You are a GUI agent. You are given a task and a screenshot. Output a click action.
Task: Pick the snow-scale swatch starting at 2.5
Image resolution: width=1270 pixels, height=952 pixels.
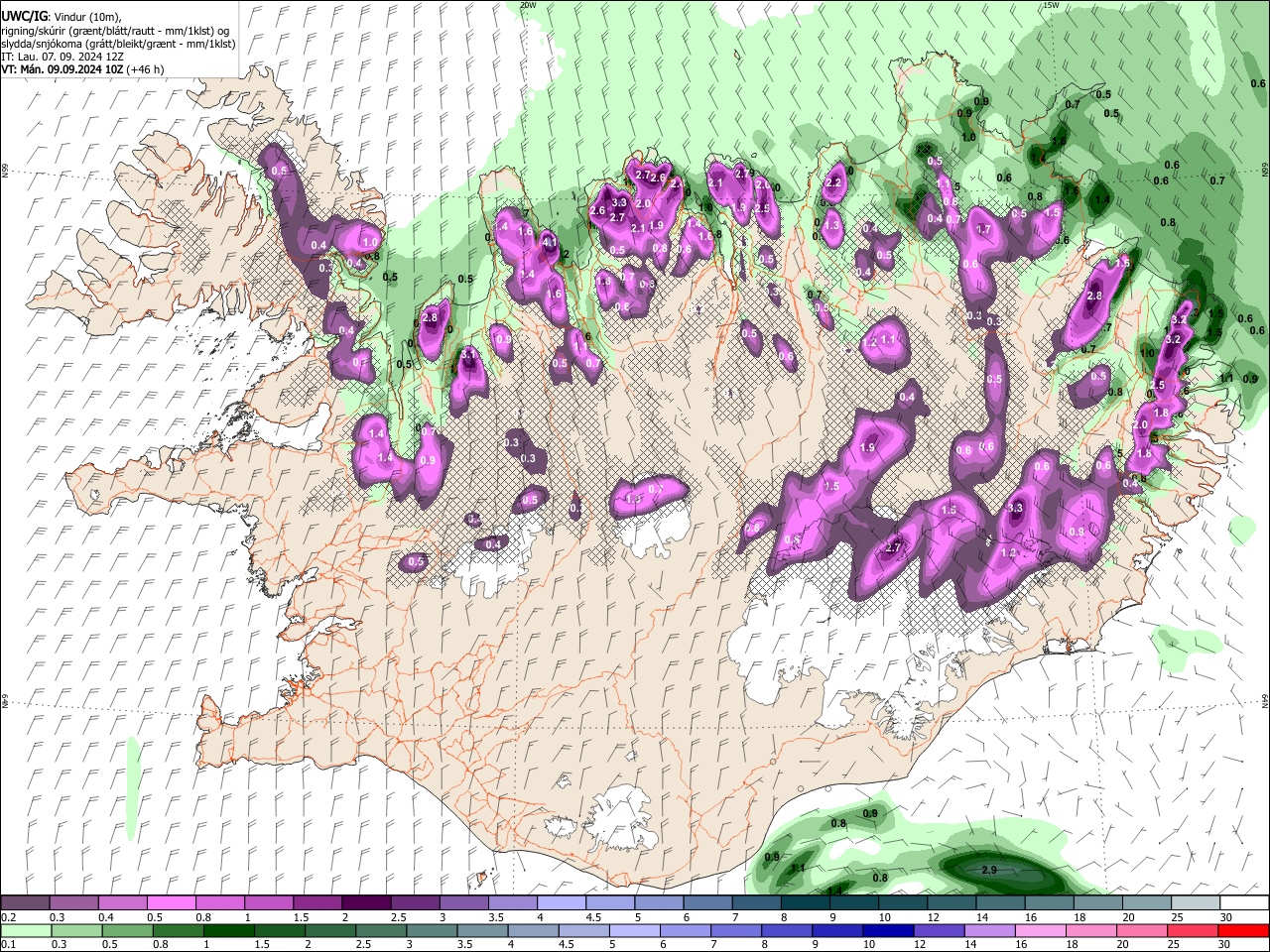[x=415, y=903]
